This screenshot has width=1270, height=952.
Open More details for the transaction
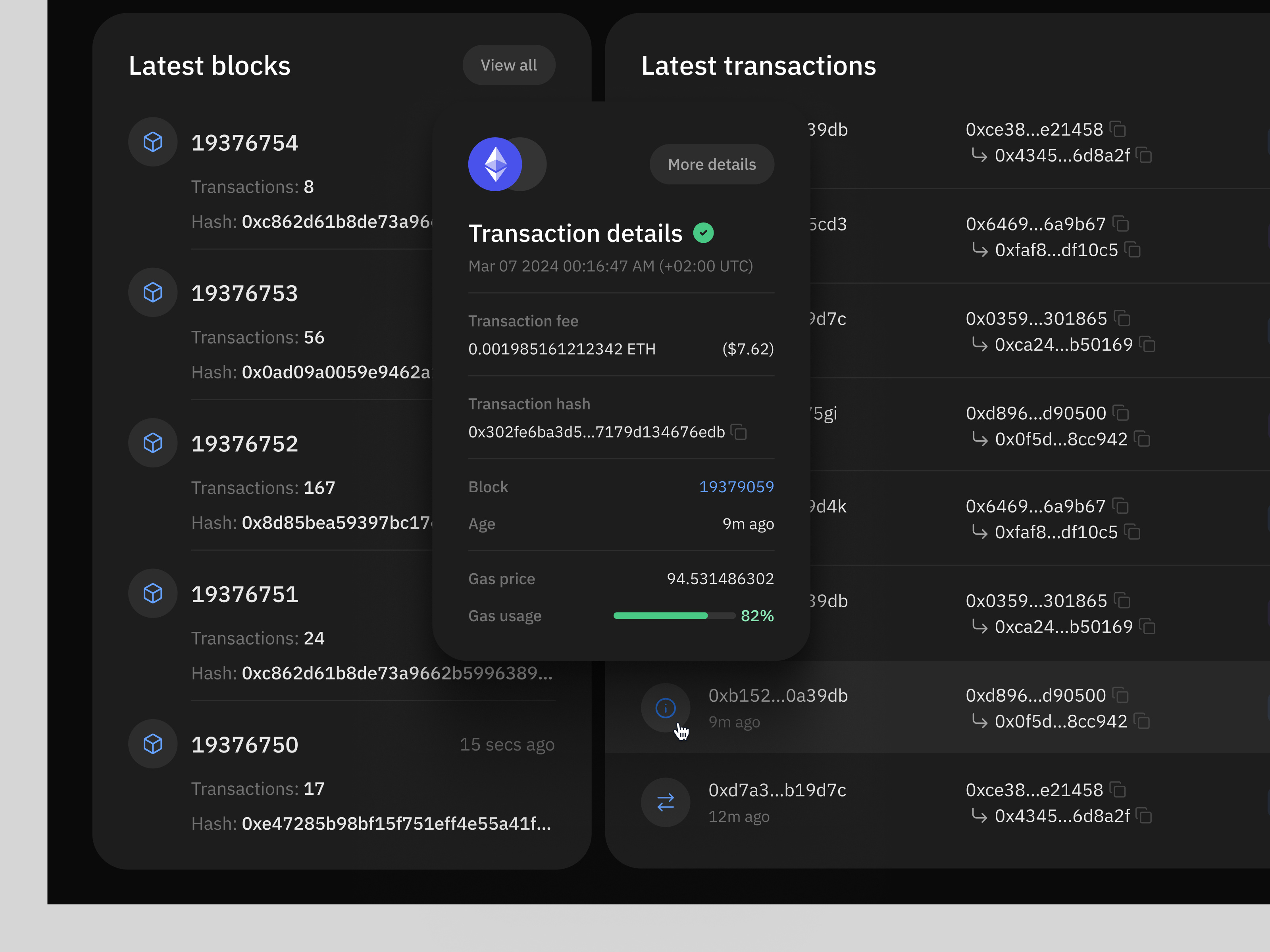(x=711, y=164)
